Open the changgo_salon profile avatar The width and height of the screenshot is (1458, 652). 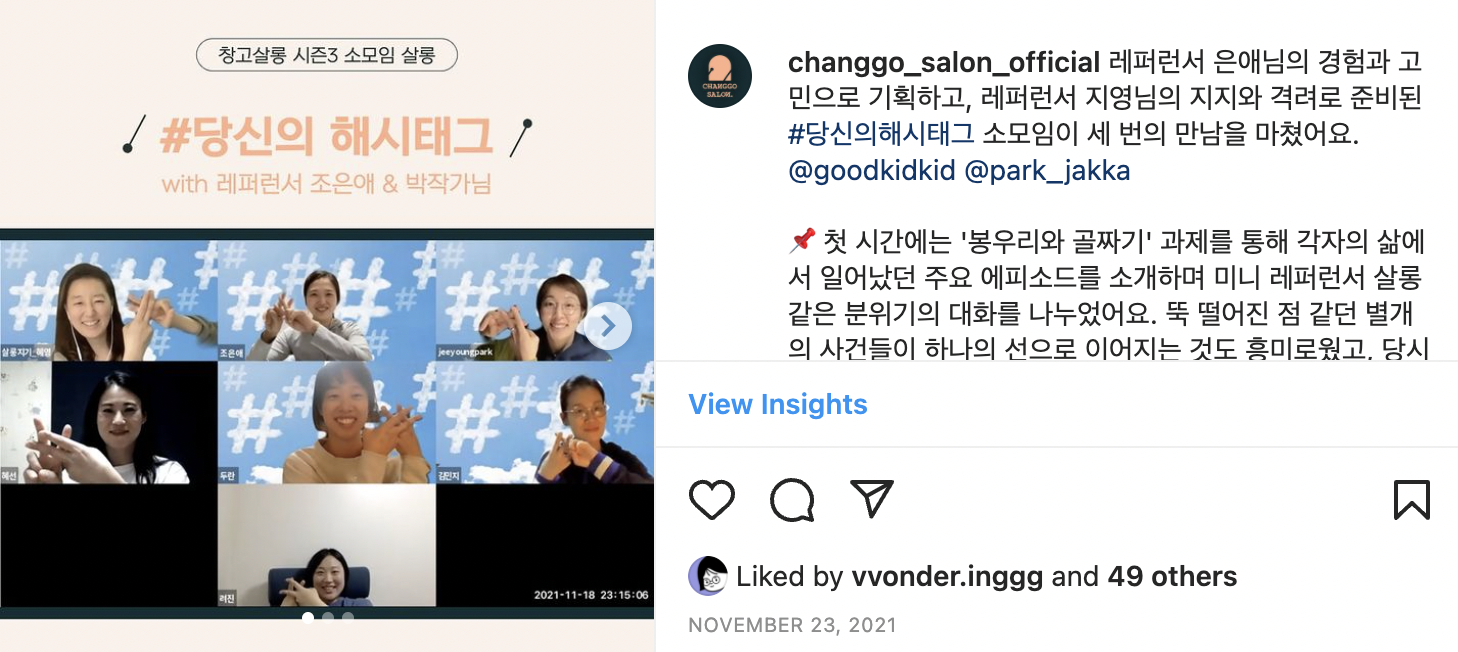pyautogui.click(x=720, y=76)
